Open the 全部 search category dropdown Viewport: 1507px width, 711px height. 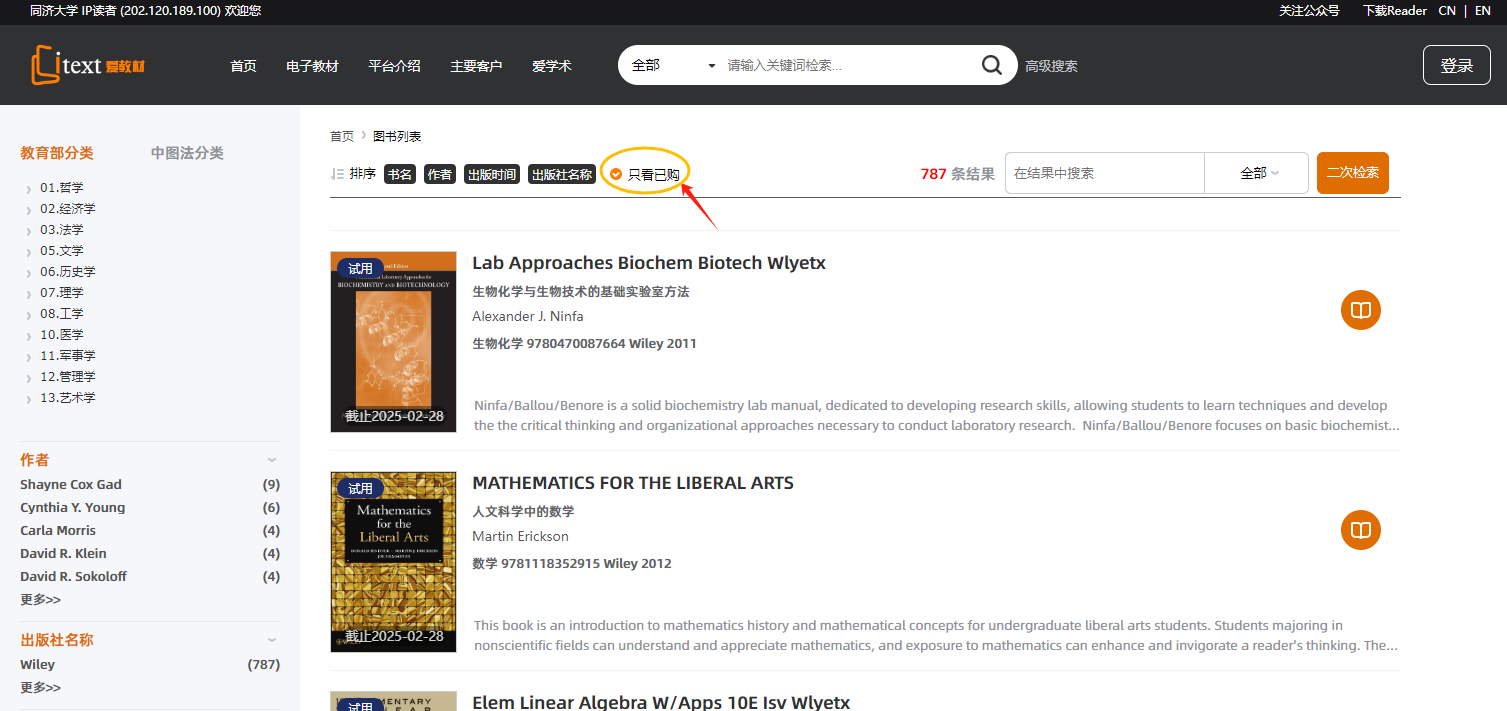pyautogui.click(x=673, y=66)
